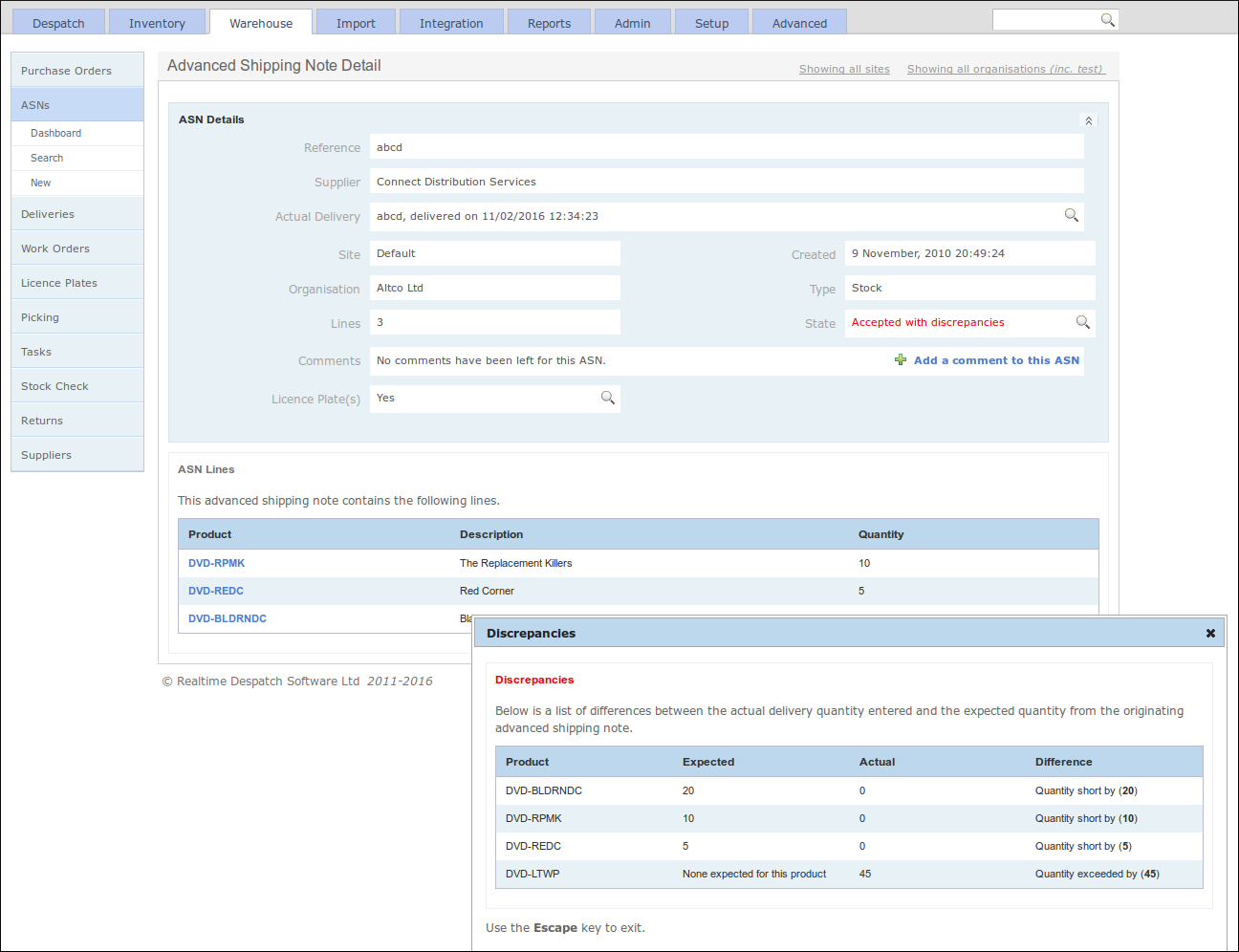Open State lookup magnifier icon

(x=1083, y=322)
